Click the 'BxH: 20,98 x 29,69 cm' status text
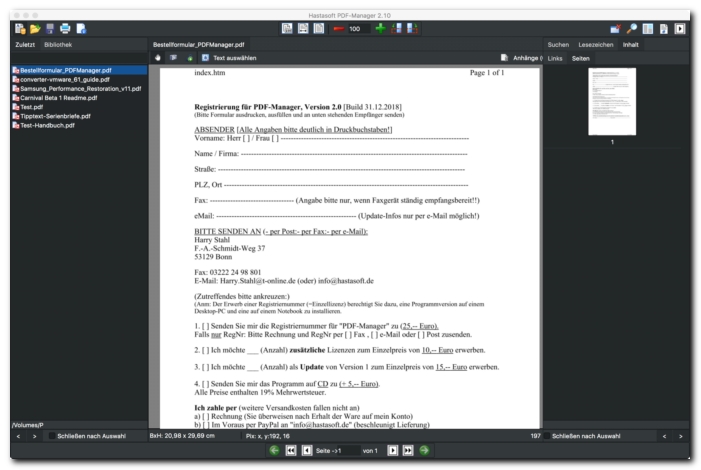This screenshot has width=701, height=470. click(182, 436)
